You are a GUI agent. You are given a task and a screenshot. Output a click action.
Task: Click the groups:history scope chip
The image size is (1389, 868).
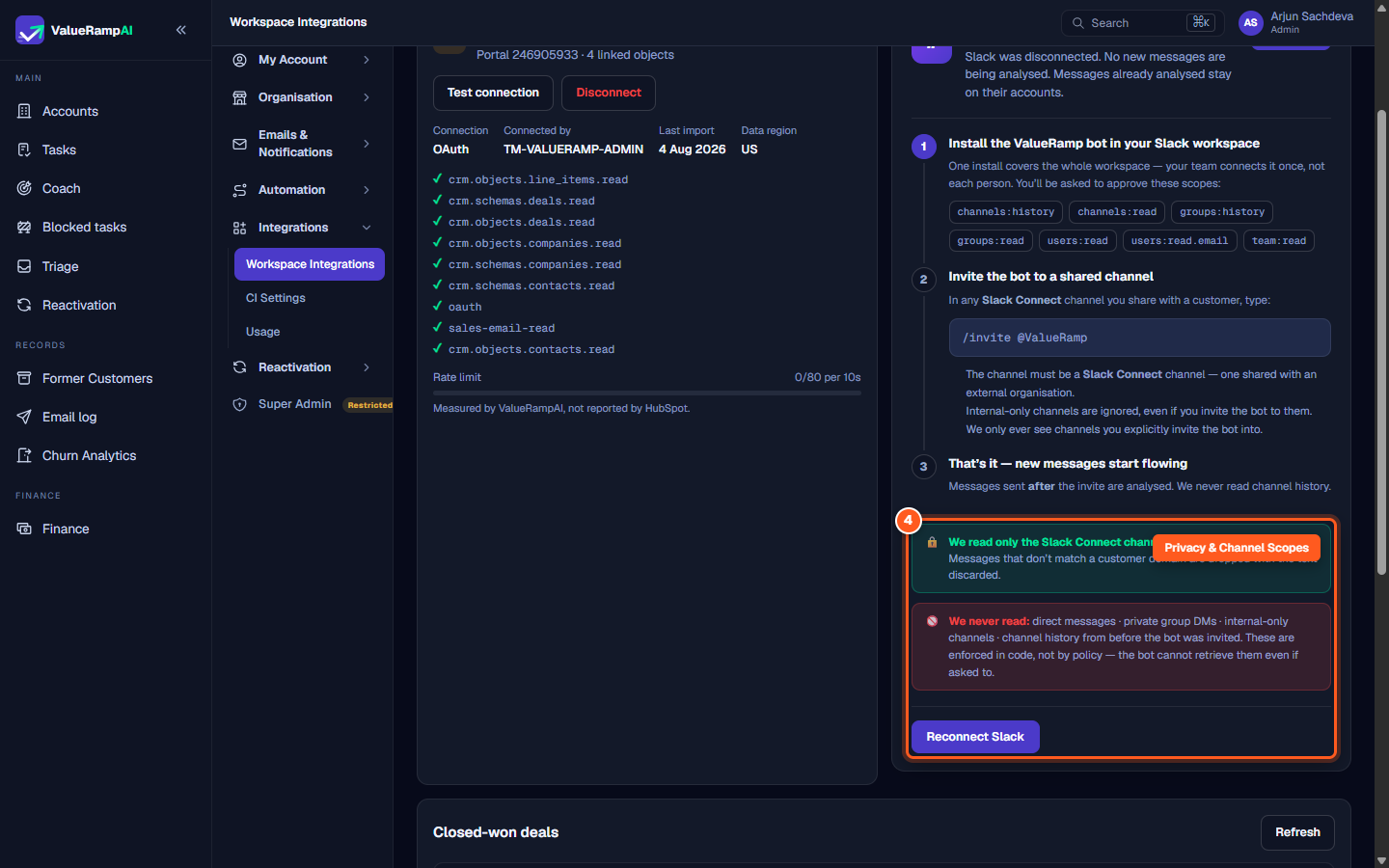tap(1222, 212)
